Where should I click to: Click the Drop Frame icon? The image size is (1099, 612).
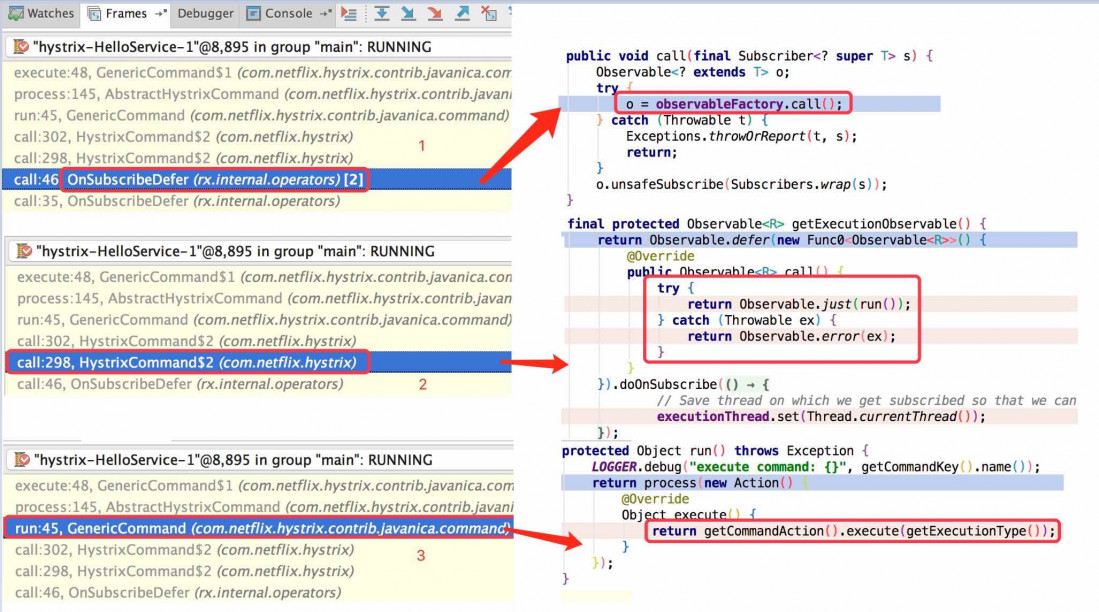(489, 13)
